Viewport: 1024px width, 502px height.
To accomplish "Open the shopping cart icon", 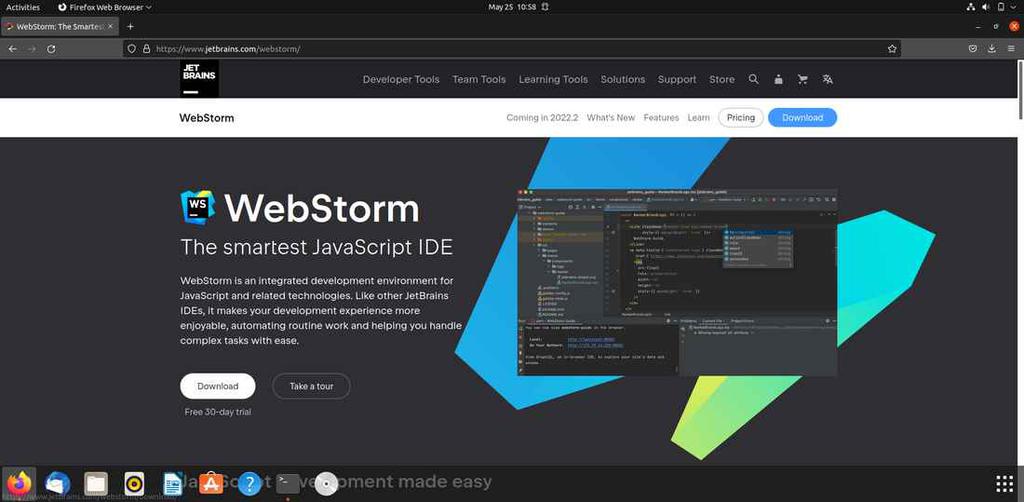I will tap(803, 79).
